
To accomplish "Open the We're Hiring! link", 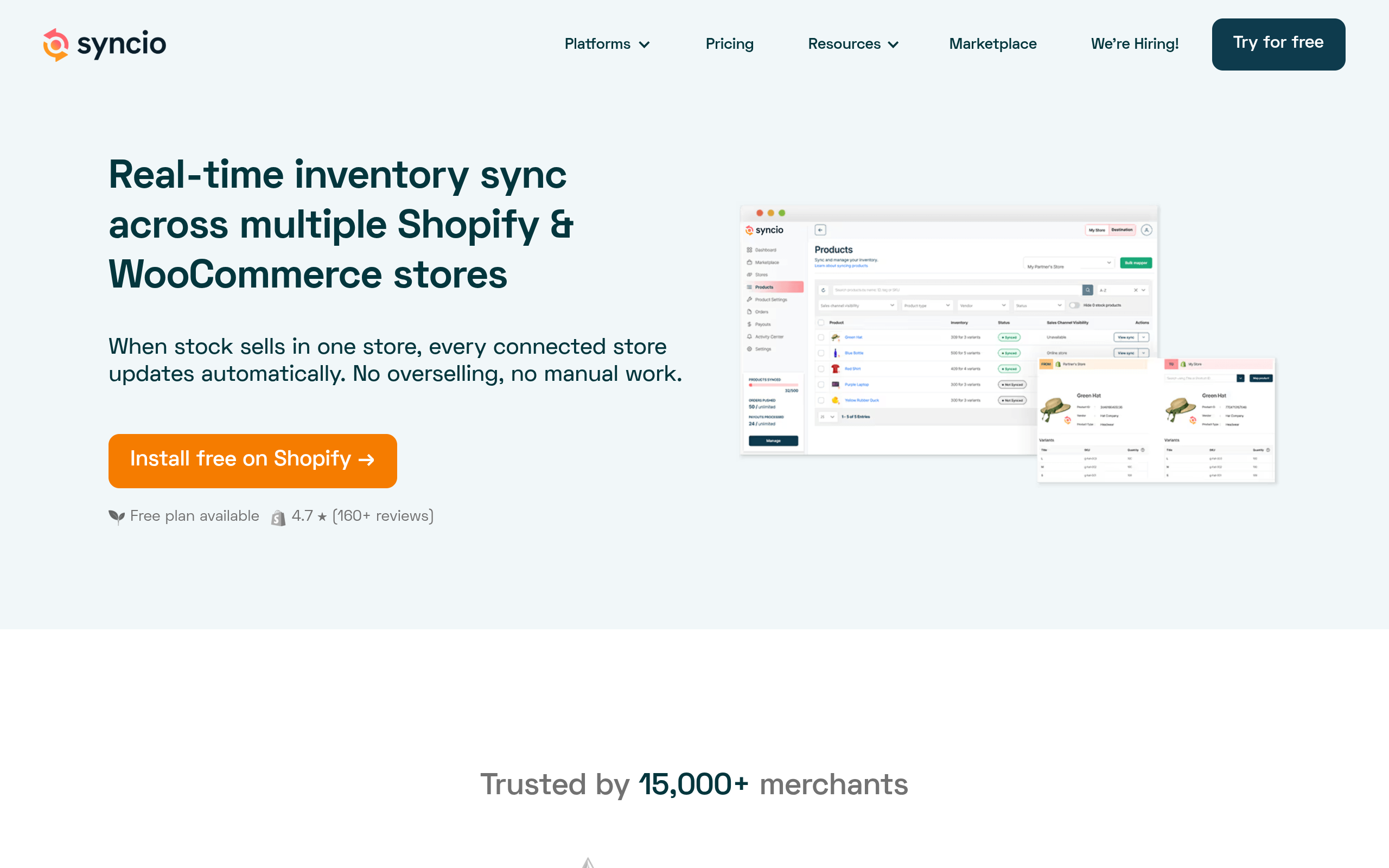I will [1135, 44].
